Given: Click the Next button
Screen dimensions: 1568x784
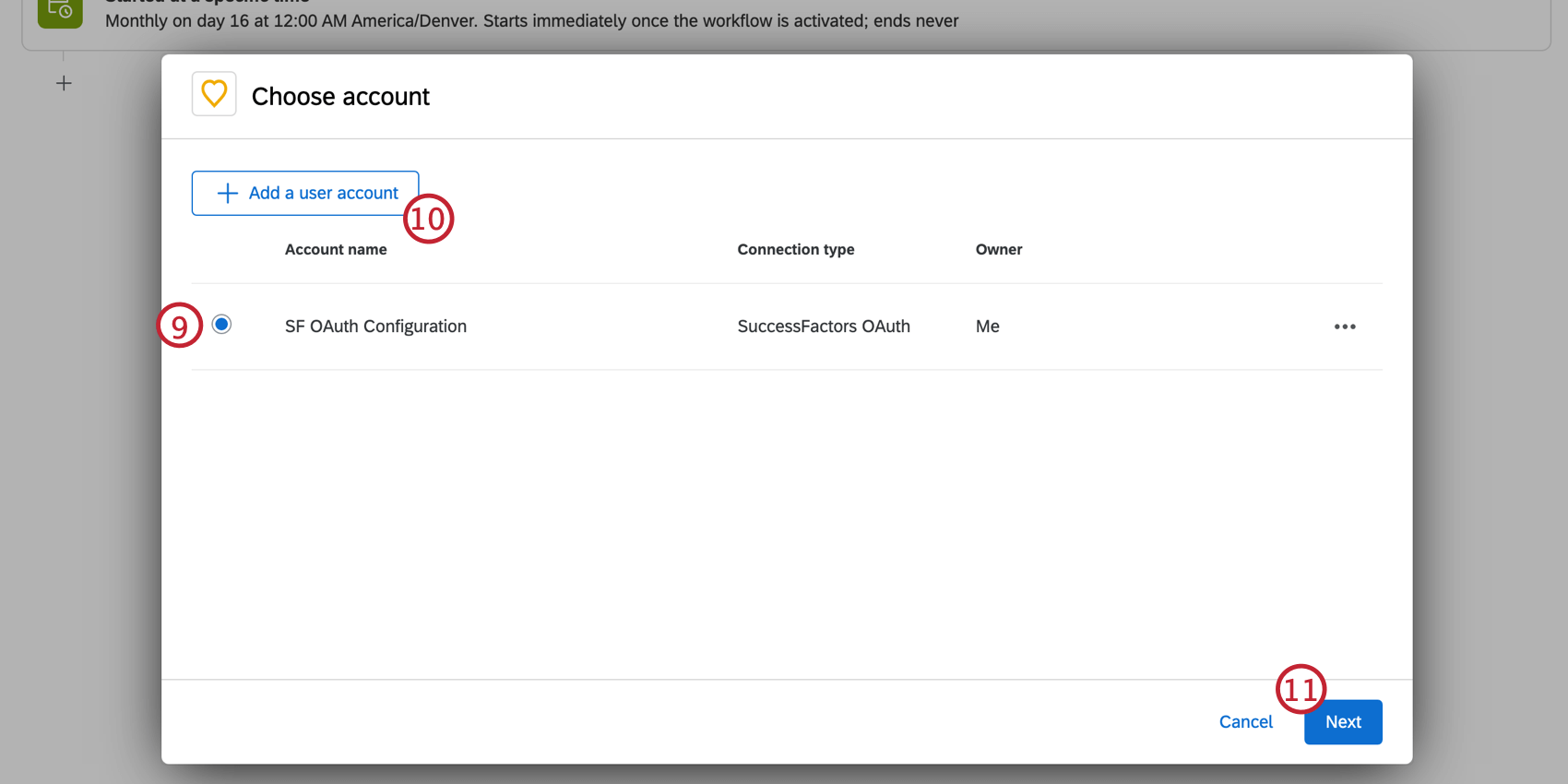Looking at the screenshot, I should point(1343,722).
